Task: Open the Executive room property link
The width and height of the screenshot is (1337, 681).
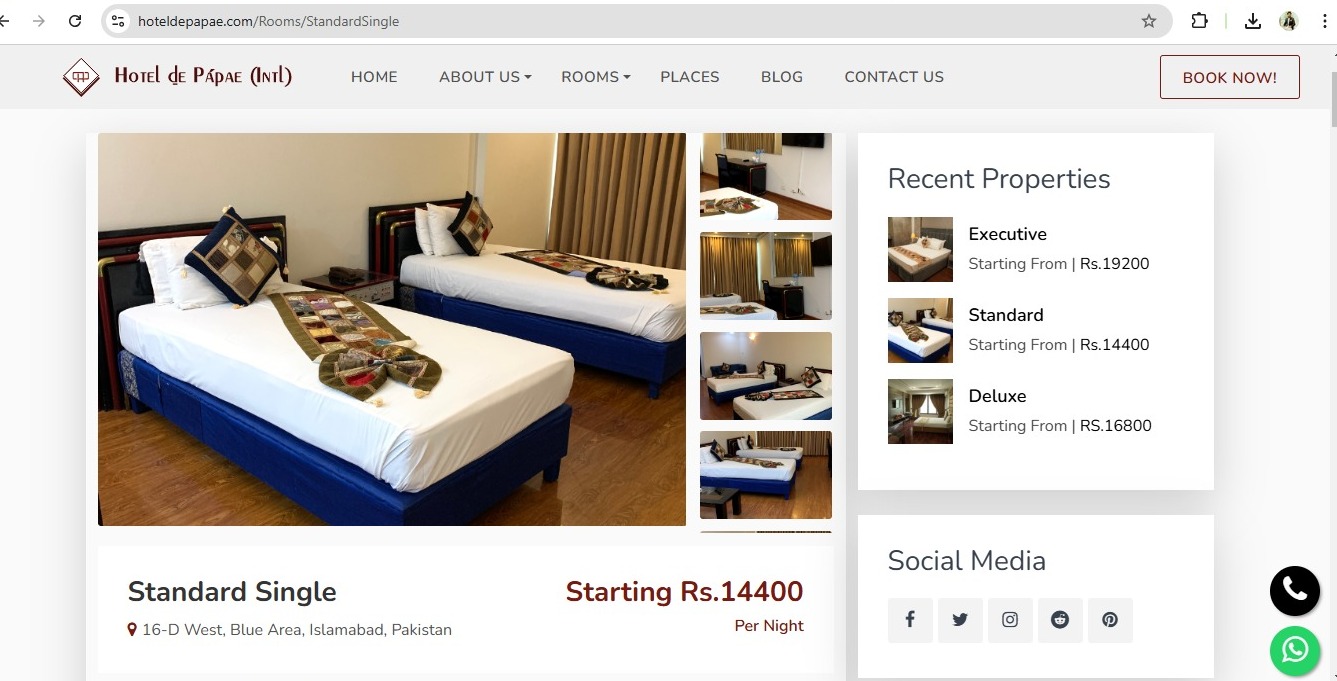Action: (1007, 234)
